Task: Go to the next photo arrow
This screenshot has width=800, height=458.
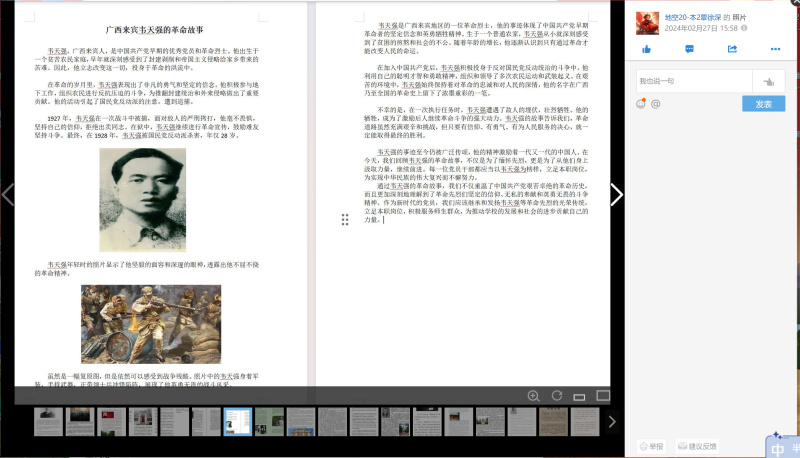Action: (x=617, y=195)
